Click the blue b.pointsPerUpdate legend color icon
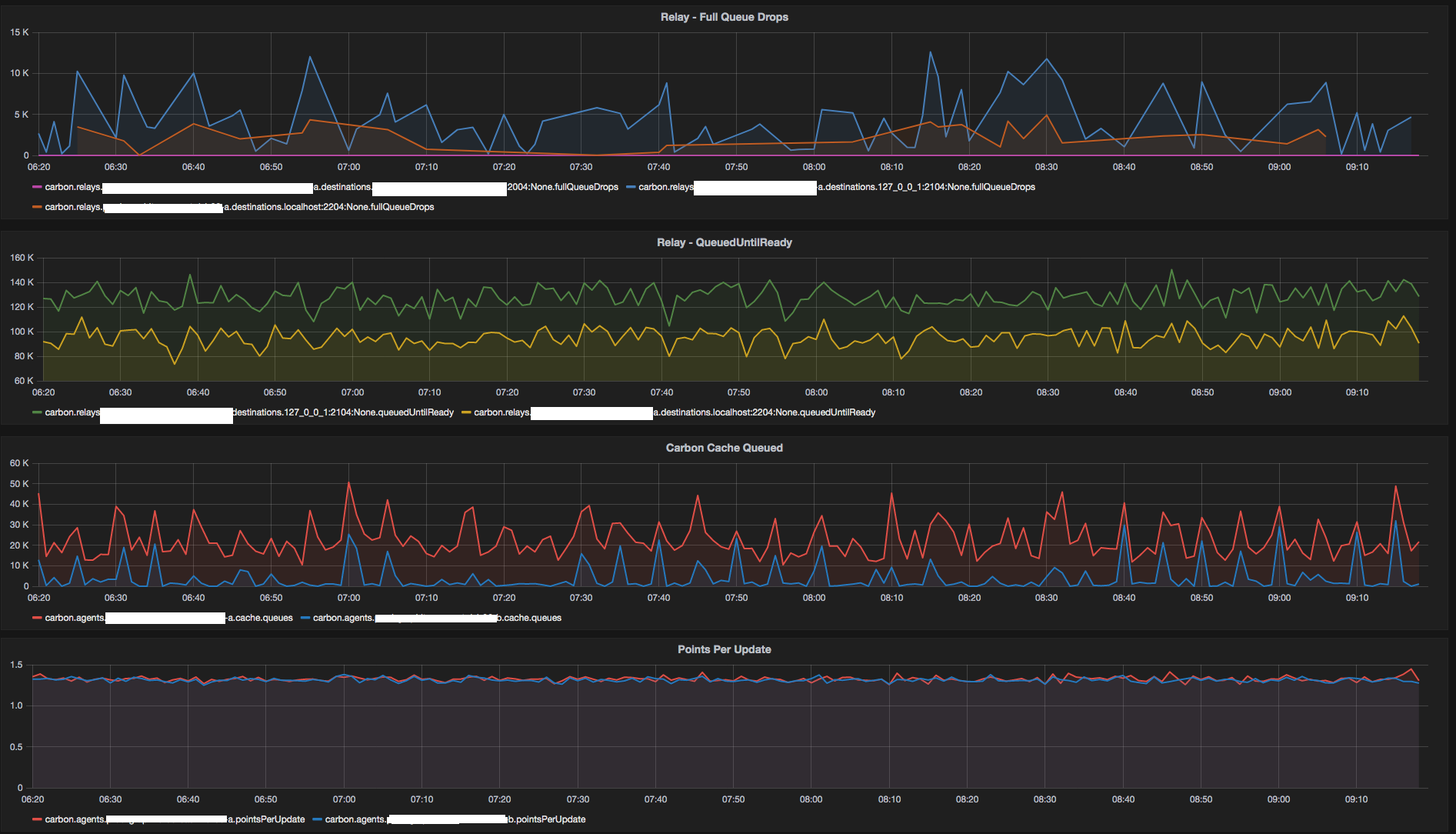Image resolution: width=1456 pixels, height=834 pixels. tap(317, 820)
